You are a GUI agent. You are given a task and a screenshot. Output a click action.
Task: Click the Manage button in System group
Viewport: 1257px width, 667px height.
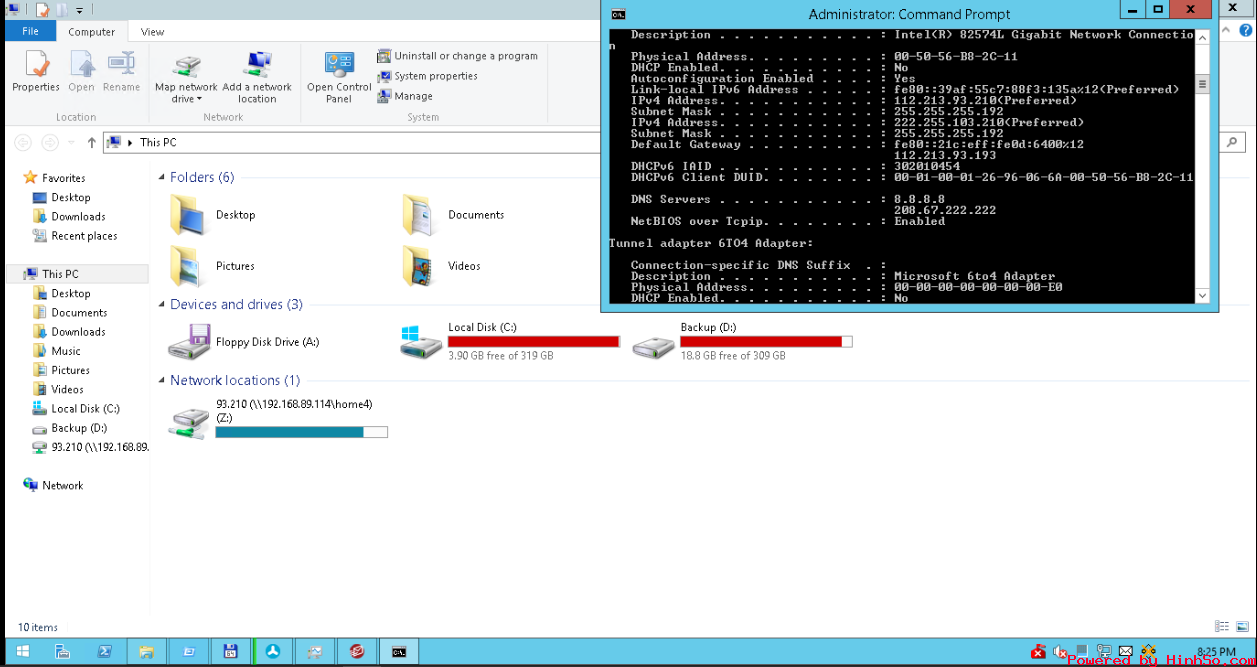coord(413,96)
